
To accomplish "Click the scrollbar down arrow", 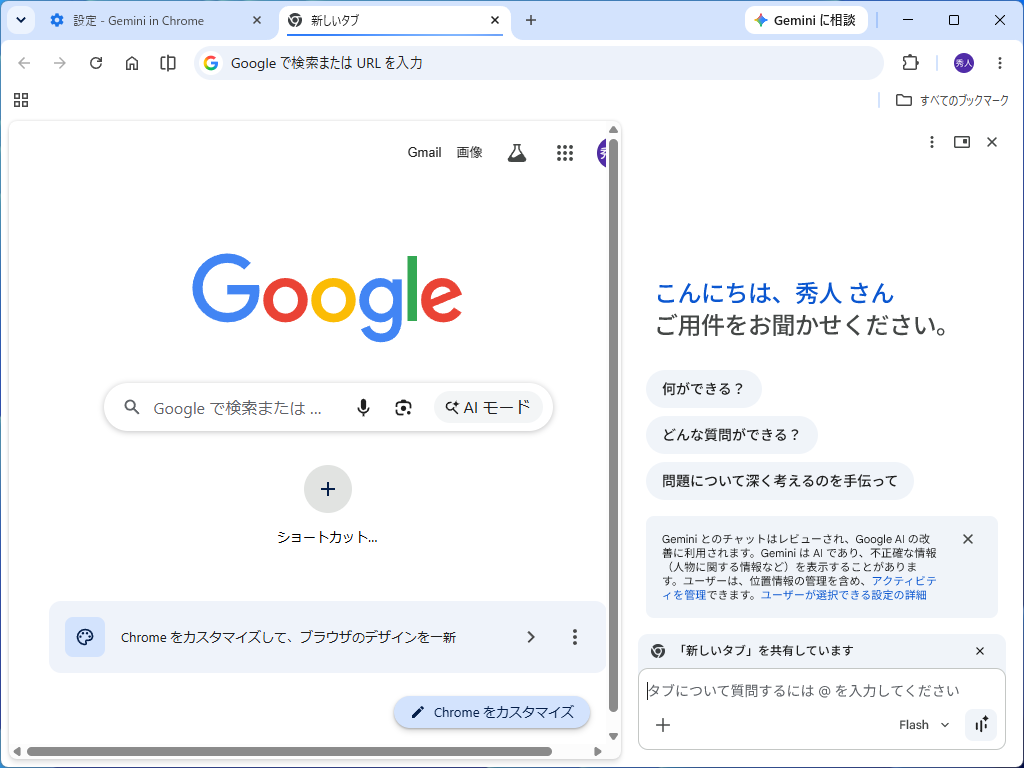I will [613, 736].
